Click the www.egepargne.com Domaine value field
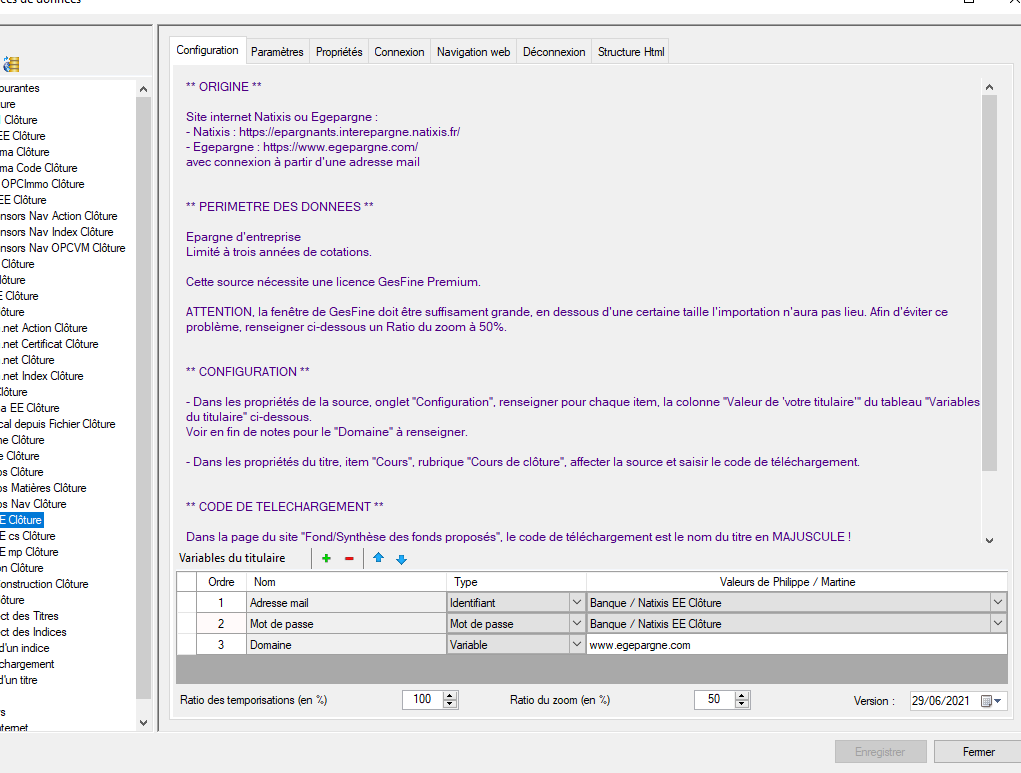This screenshot has width=1021, height=773. point(795,645)
